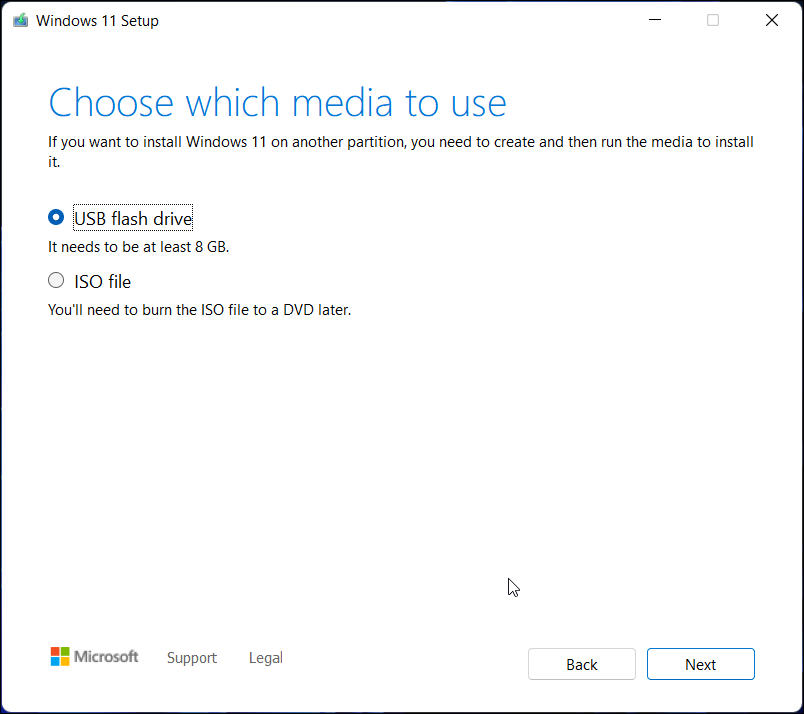This screenshot has width=804, height=714.
Task: Click Next to continue setup
Action: point(700,663)
